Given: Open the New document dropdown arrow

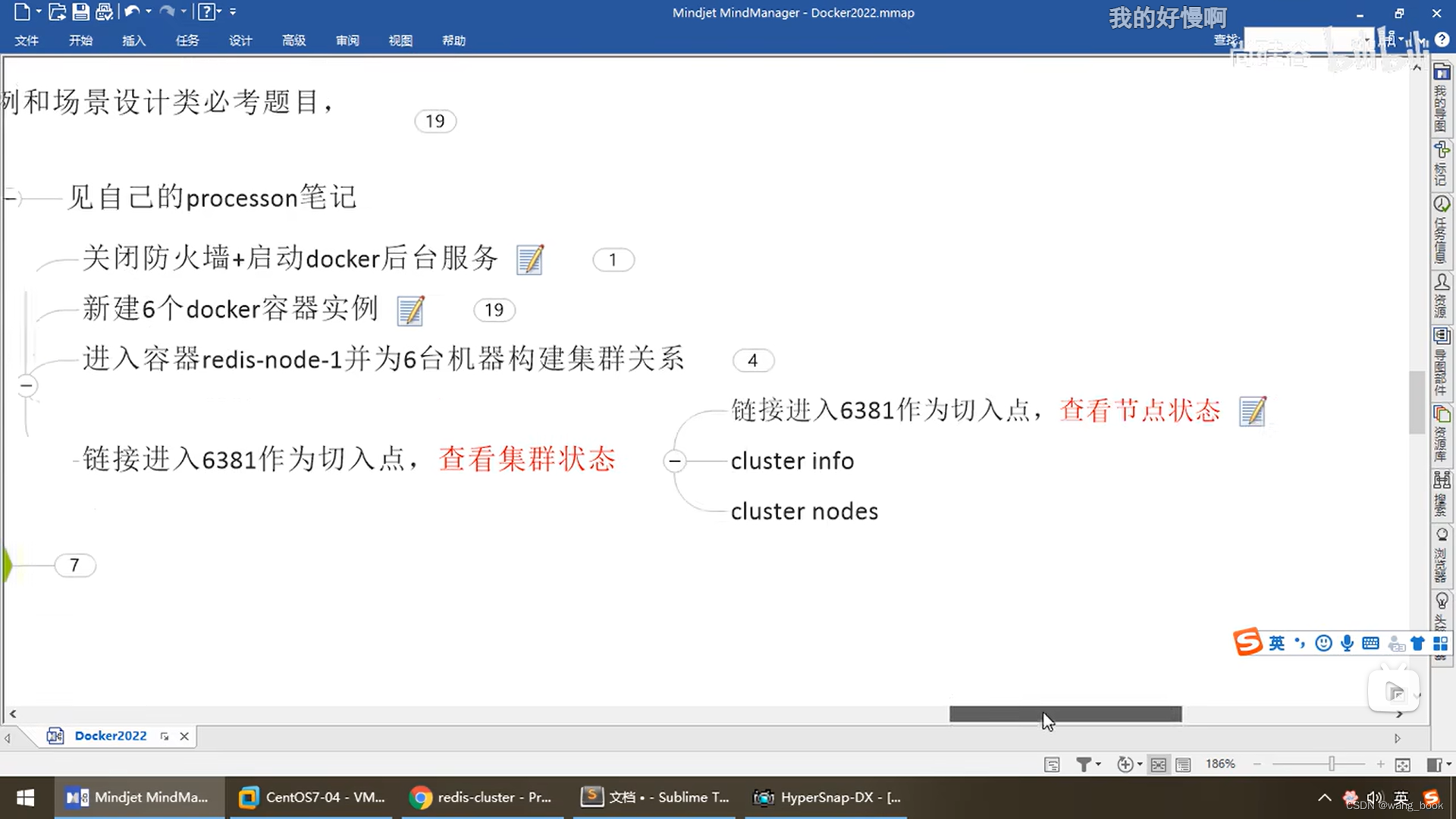Looking at the screenshot, I should pyautogui.click(x=39, y=11).
